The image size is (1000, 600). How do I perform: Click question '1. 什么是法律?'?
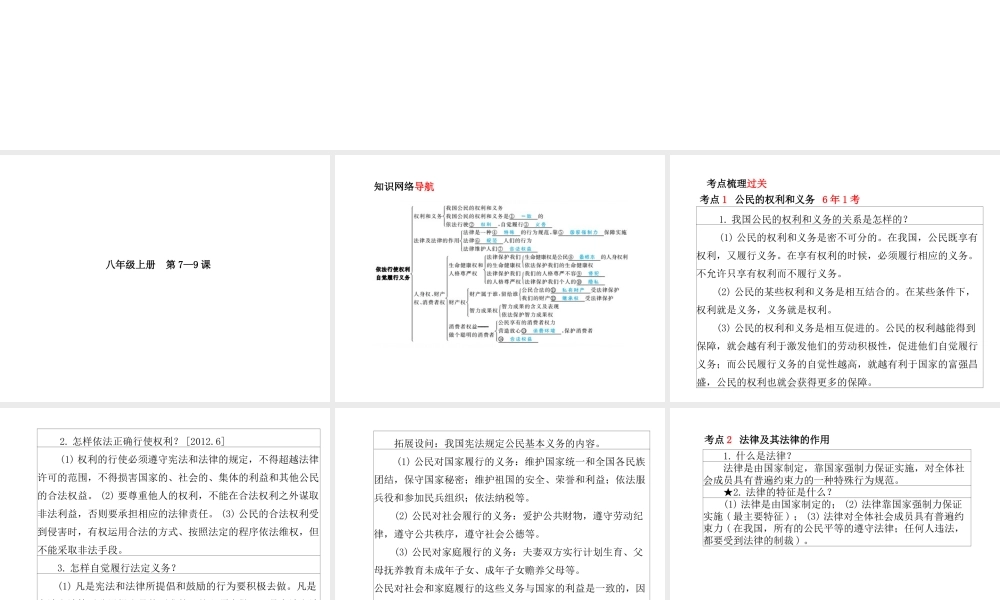click(x=757, y=455)
